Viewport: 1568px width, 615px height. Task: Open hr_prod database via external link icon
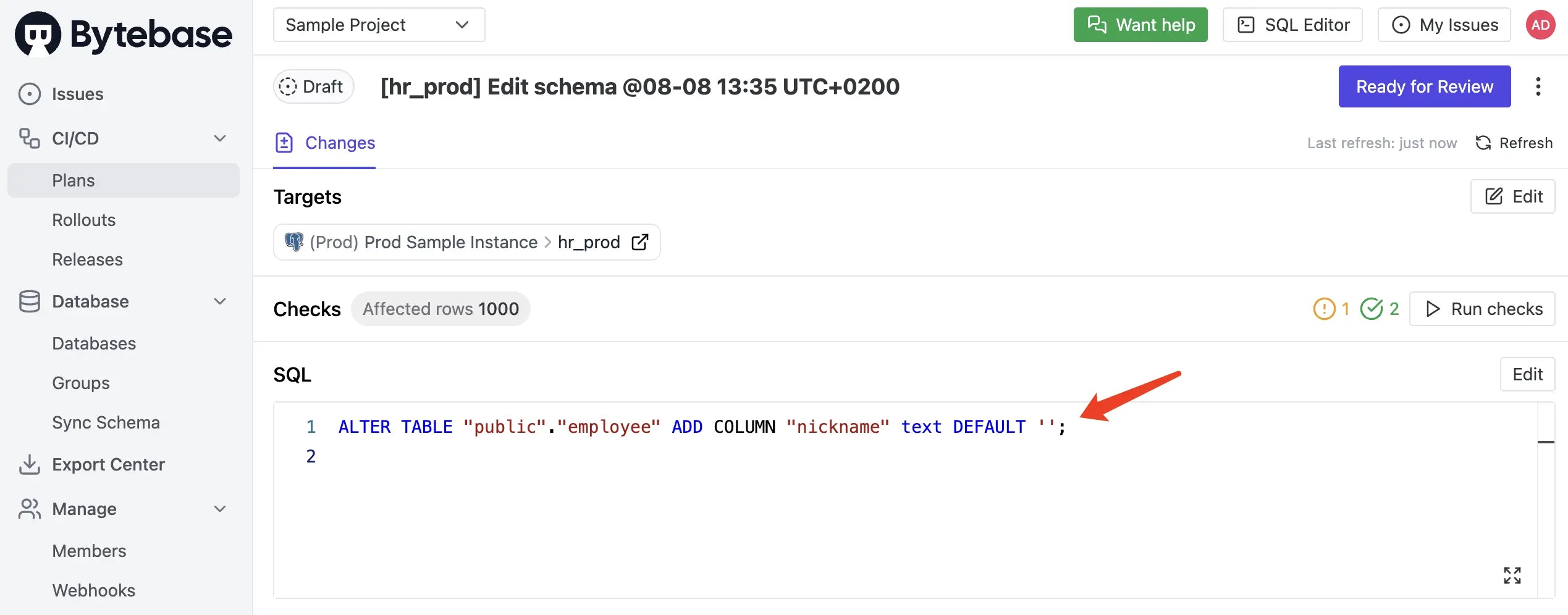[x=640, y=242]
